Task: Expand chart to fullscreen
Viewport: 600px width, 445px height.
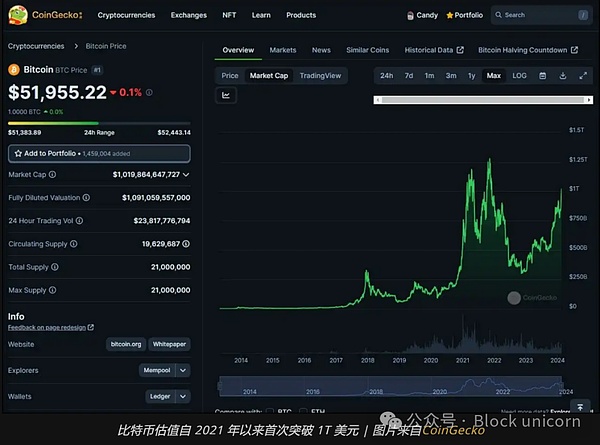Action: [x=583, y=76]
